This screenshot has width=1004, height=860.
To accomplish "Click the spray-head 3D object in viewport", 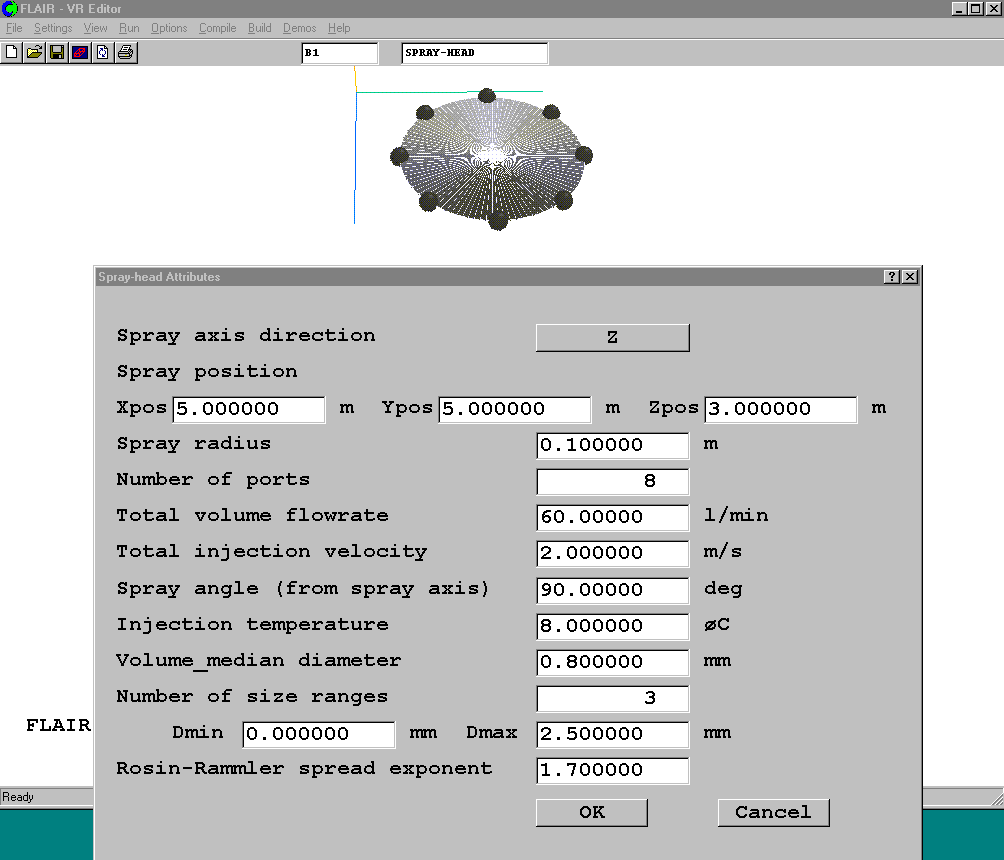I will click(x=492, y=158).
